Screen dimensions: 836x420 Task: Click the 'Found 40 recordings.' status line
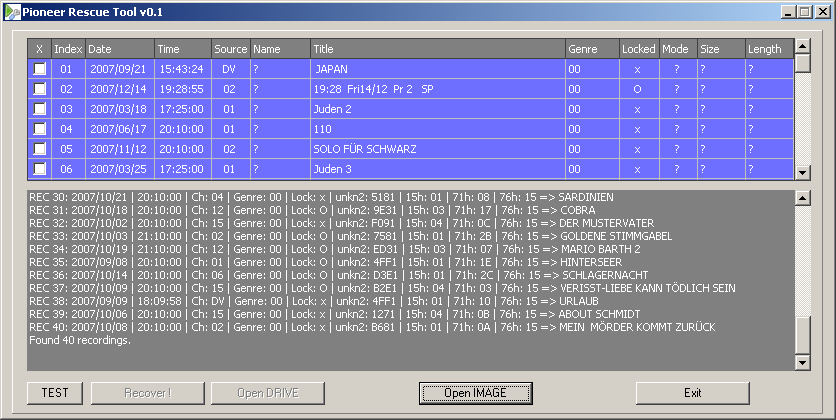pos(80,340)
